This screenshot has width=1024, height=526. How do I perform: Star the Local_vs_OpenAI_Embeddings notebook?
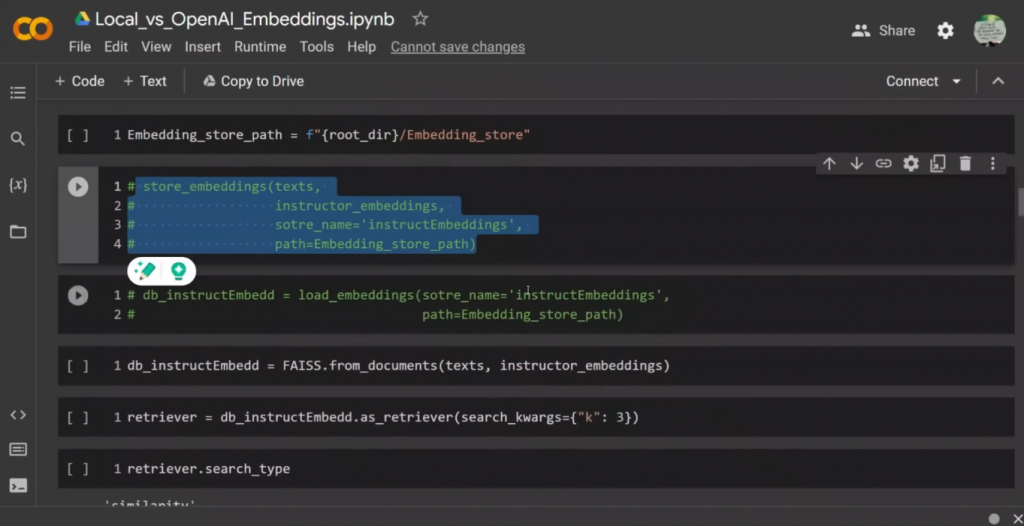point(421,19)
